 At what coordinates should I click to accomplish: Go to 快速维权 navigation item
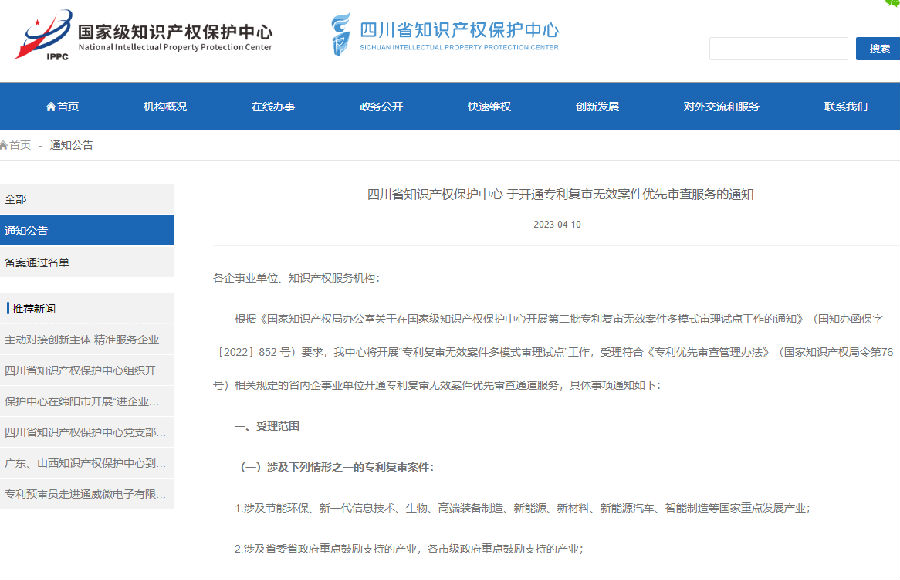tap(489, 107)
